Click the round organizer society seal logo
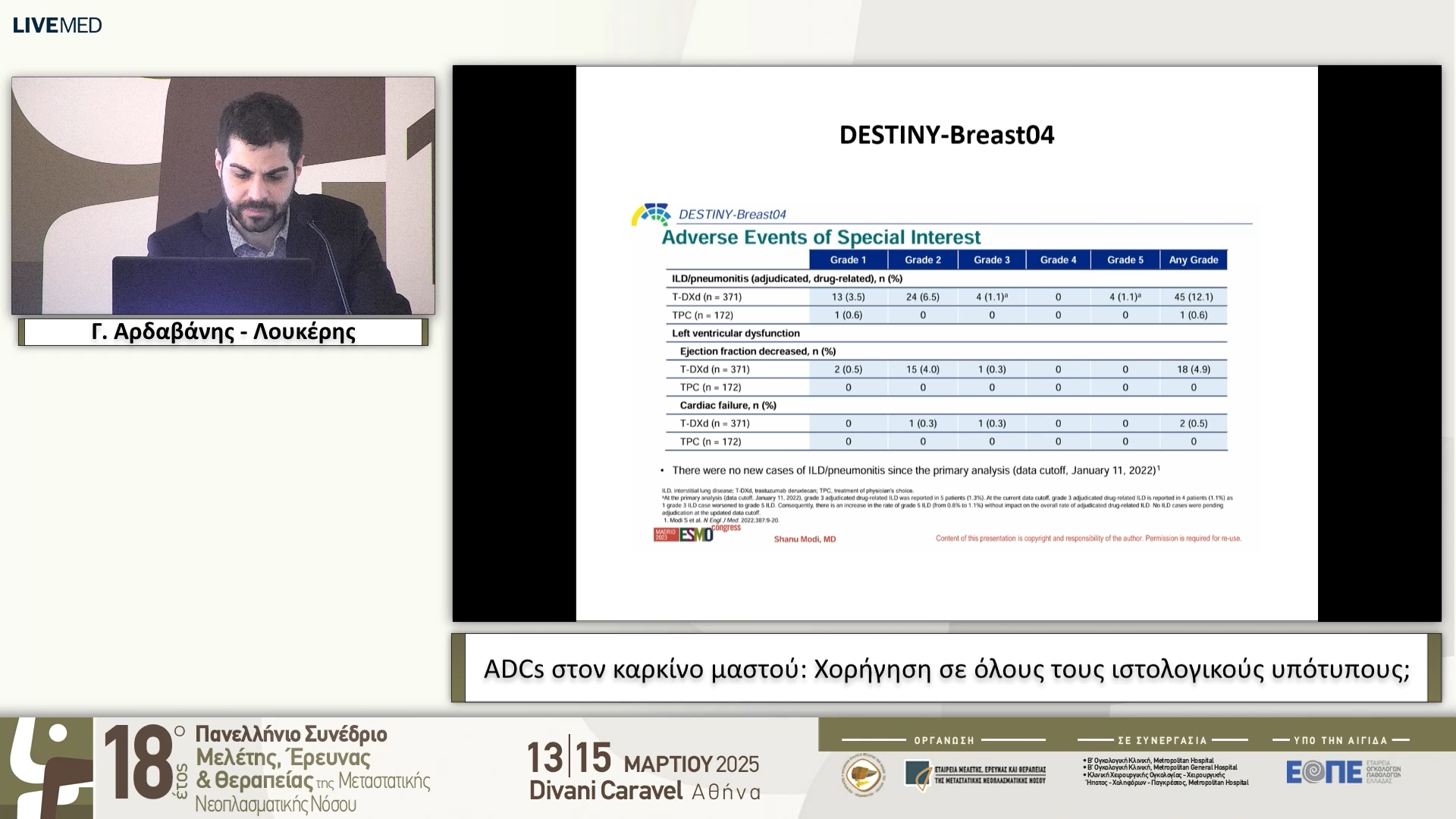This screenshot has width=1456, height=819. pyautogui.click(x=864, y=775)
